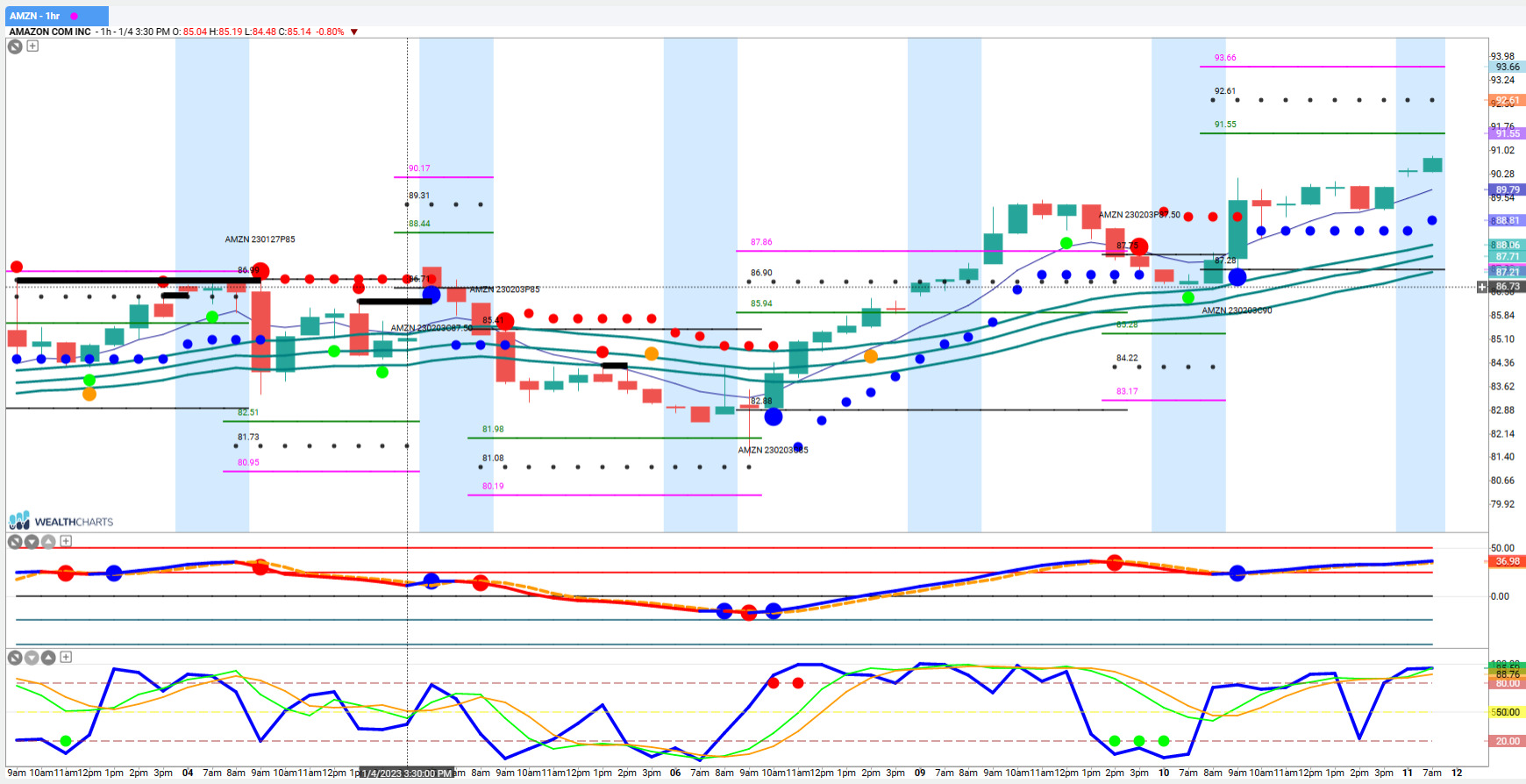This screenshot has width=1526, height=784.
Task: Click the crosshair plus icon beside the 86.73 price
Action: [x=1482, y=287]
